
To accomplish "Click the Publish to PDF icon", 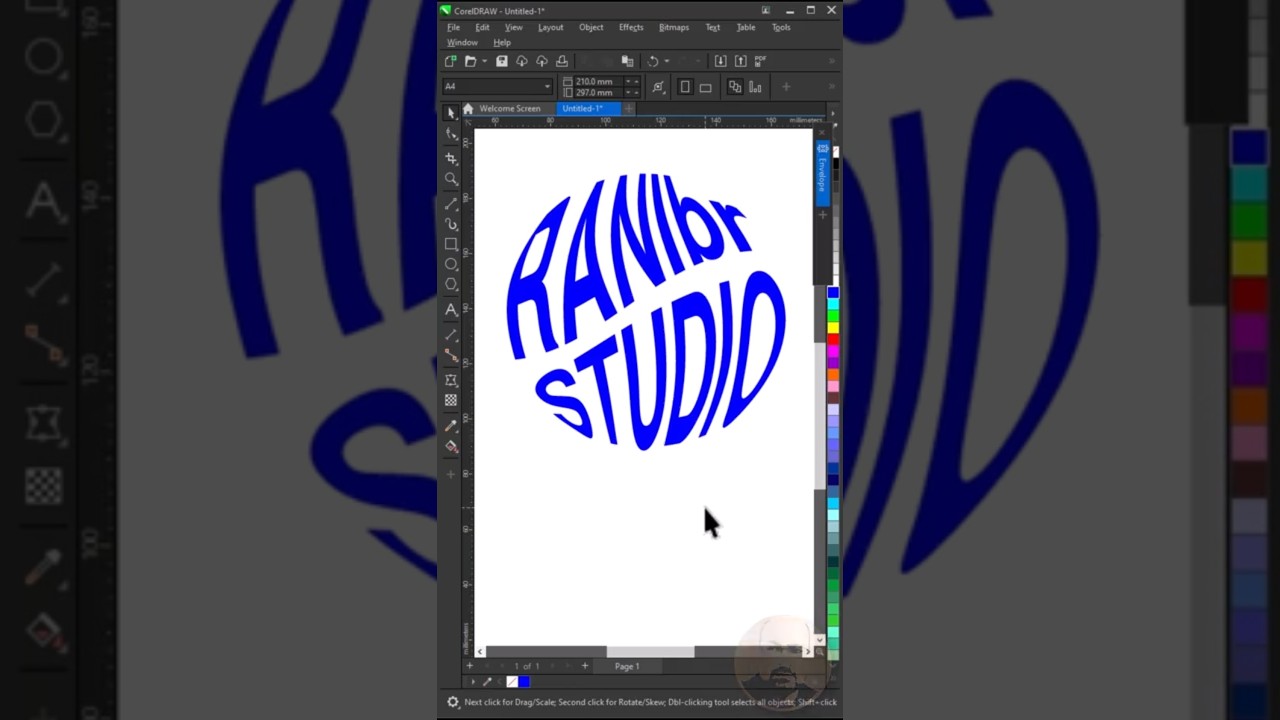I will pyautogui.click(x=760, y=61).
